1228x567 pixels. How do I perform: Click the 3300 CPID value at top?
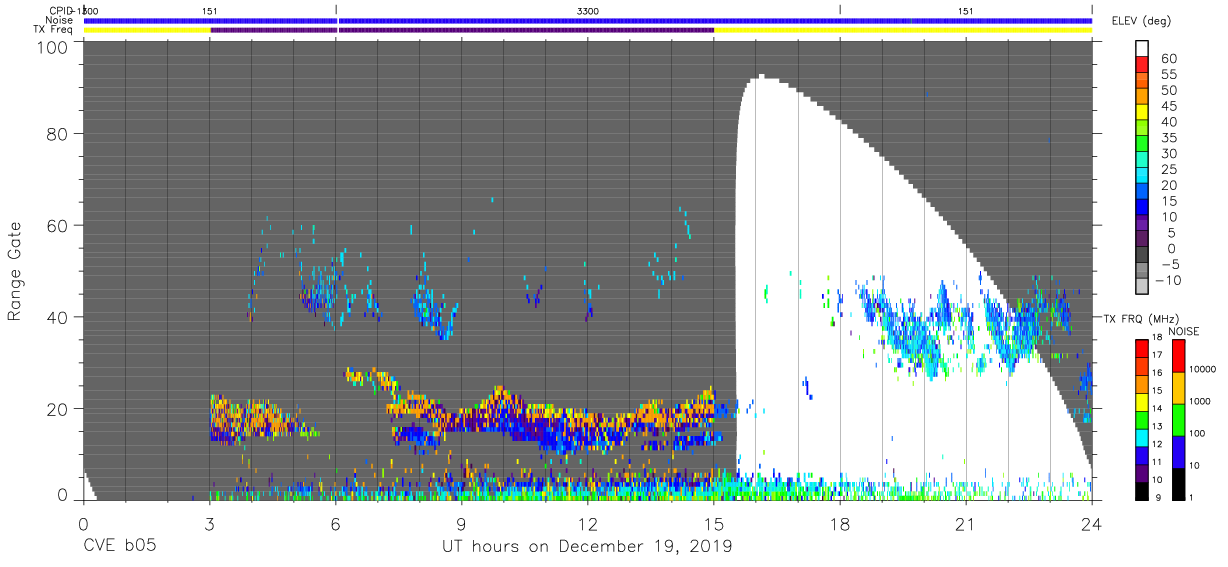point(588,10)
